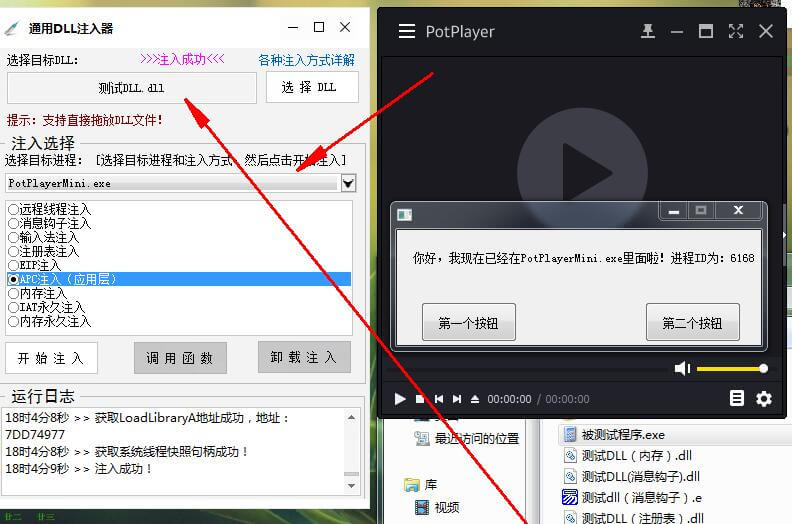Click the 注入成功！log line
The width and height of the screenshot is (792, 524).
79,469
